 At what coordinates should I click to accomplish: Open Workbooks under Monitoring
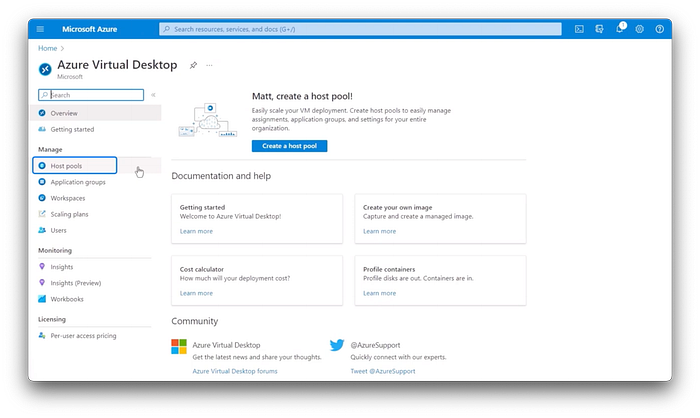pos(96,299)
